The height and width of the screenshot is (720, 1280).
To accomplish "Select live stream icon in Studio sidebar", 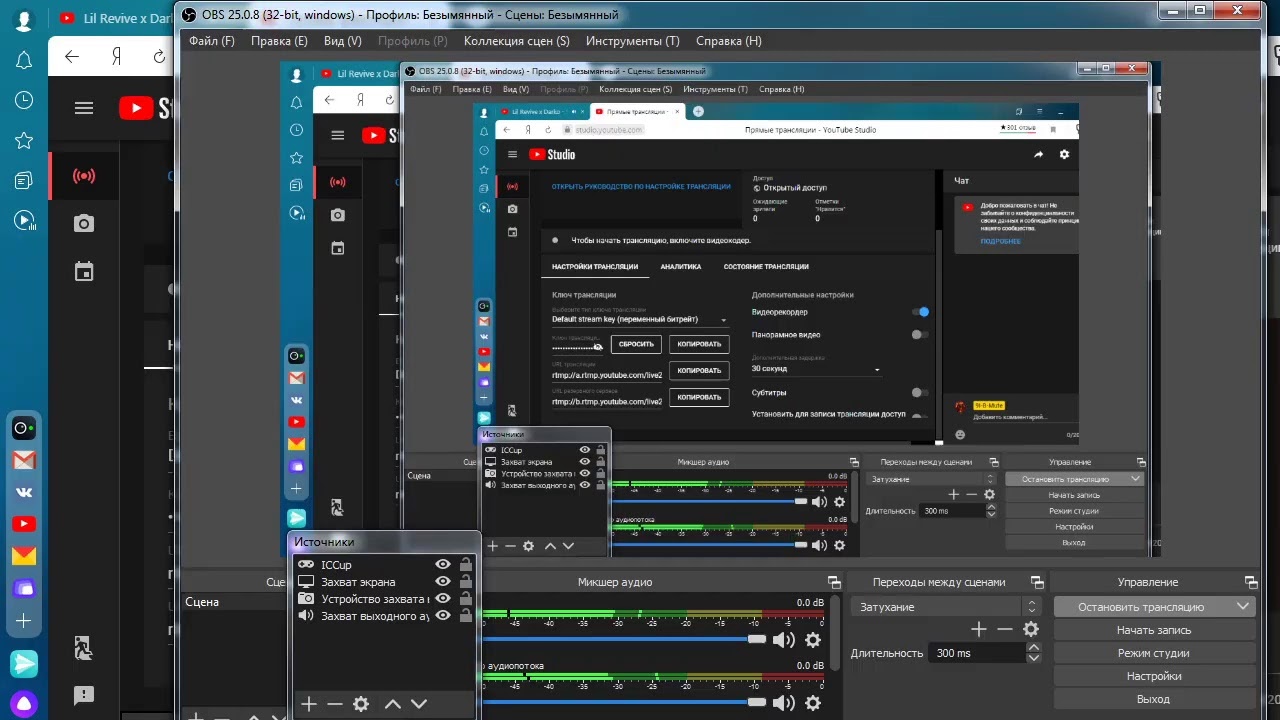I will point(84,177).
